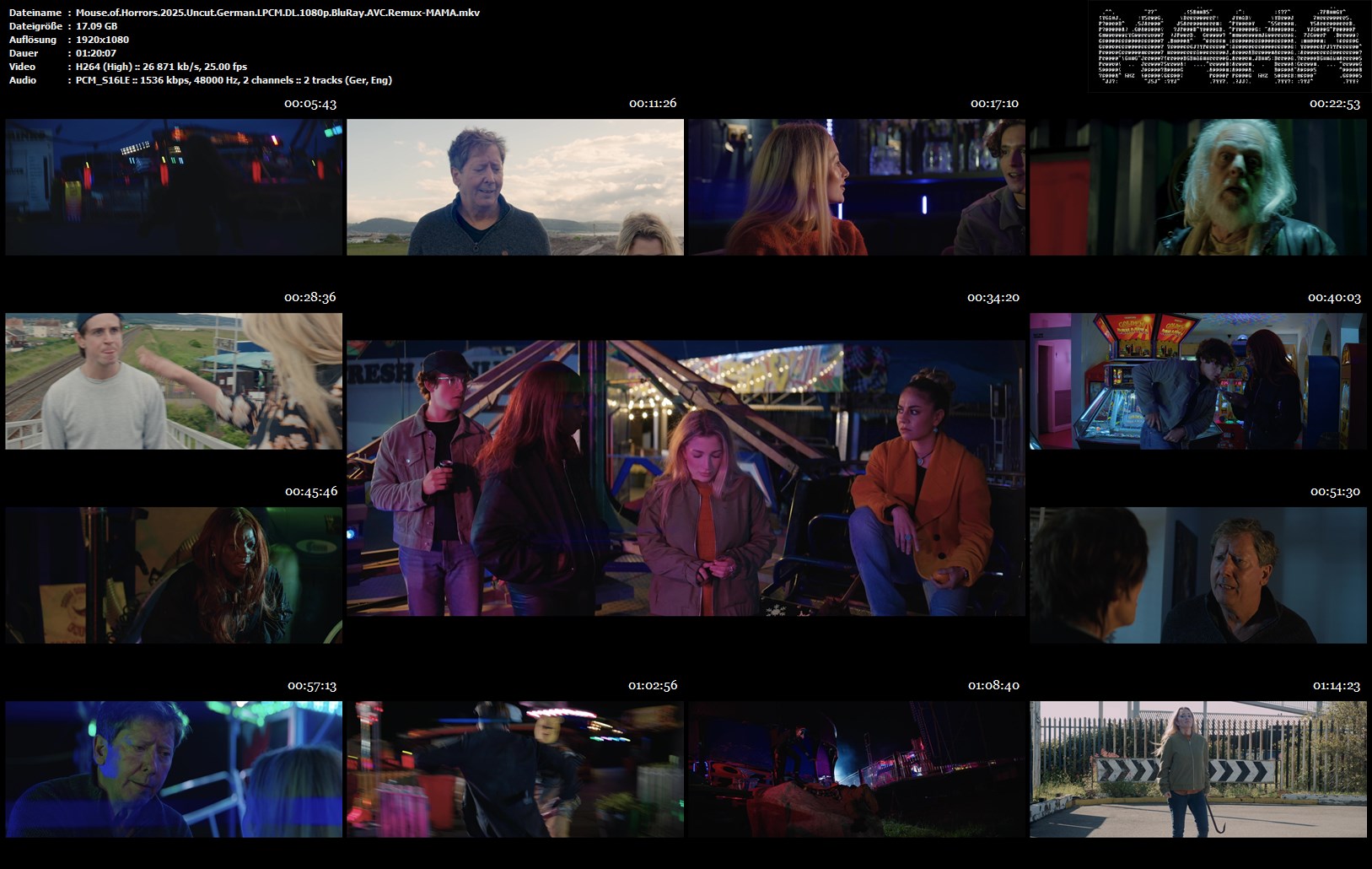The height and width of the screenshot is (869, 1372).
Task: Click the Dateiname label
Action: (35, 13)
